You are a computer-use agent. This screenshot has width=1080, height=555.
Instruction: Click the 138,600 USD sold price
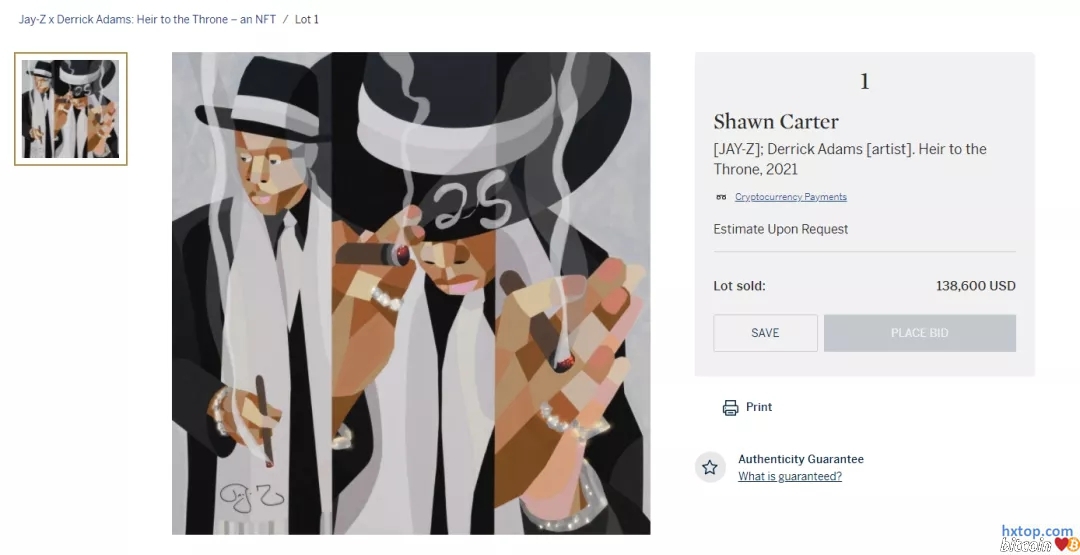click(x=975, y=286)
